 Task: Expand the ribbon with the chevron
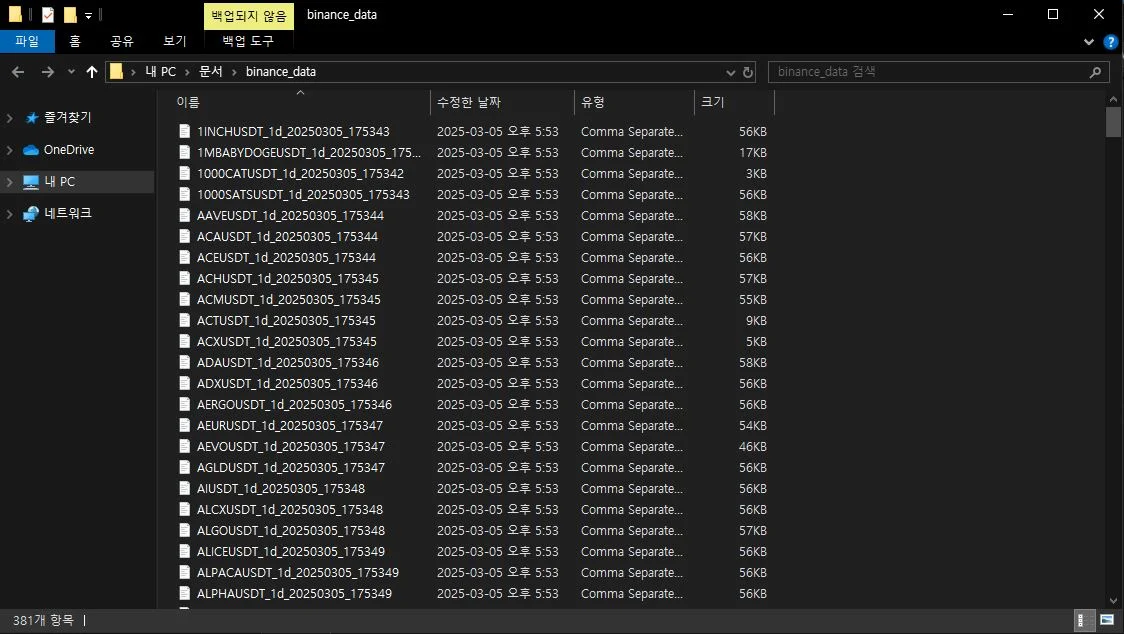coord(1089,42)
